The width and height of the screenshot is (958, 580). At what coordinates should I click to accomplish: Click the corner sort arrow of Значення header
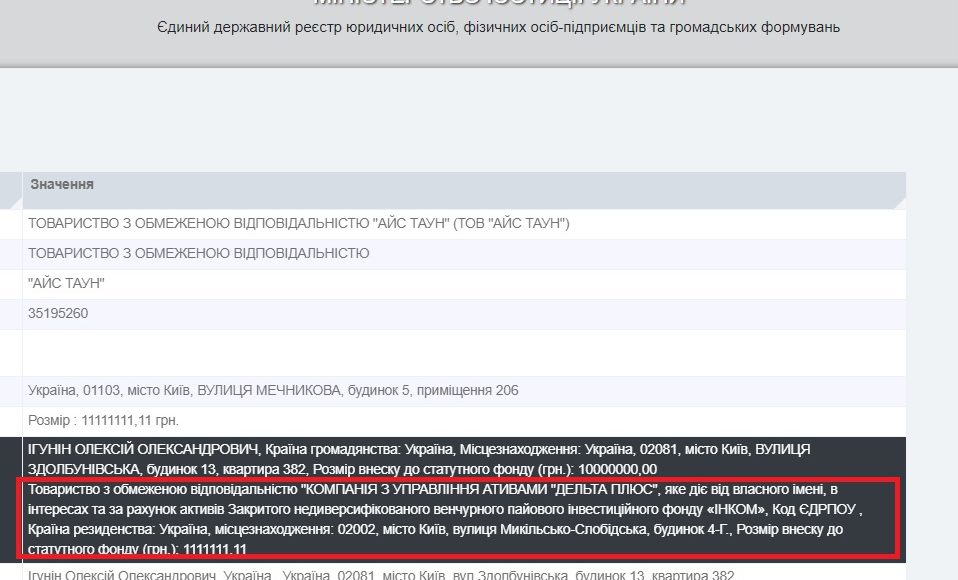899,202
